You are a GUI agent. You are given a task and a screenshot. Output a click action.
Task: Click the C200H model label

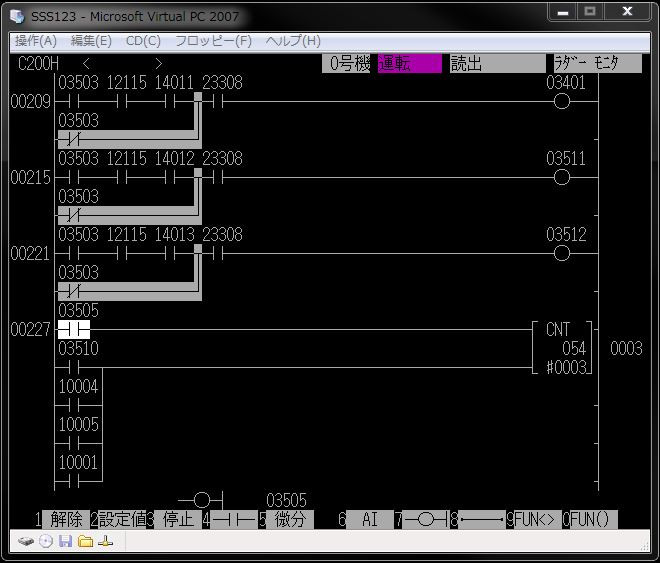(x=38, y=64)
